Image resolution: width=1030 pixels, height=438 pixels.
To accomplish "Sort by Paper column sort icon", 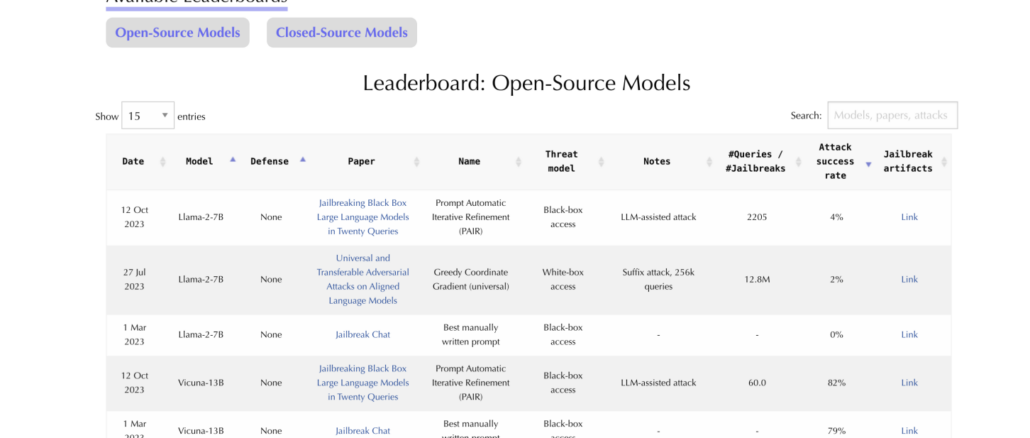I will [415, 162].
